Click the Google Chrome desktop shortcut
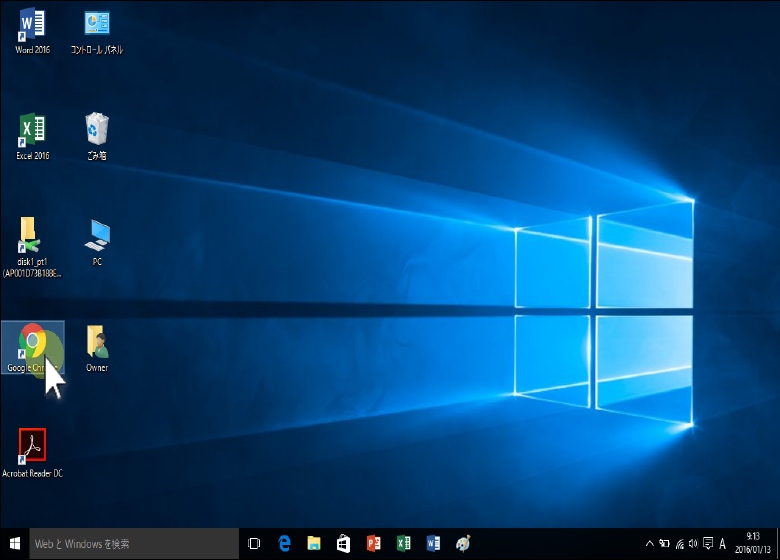The width and height of the screenshot is (780, 560). [32, 344]
